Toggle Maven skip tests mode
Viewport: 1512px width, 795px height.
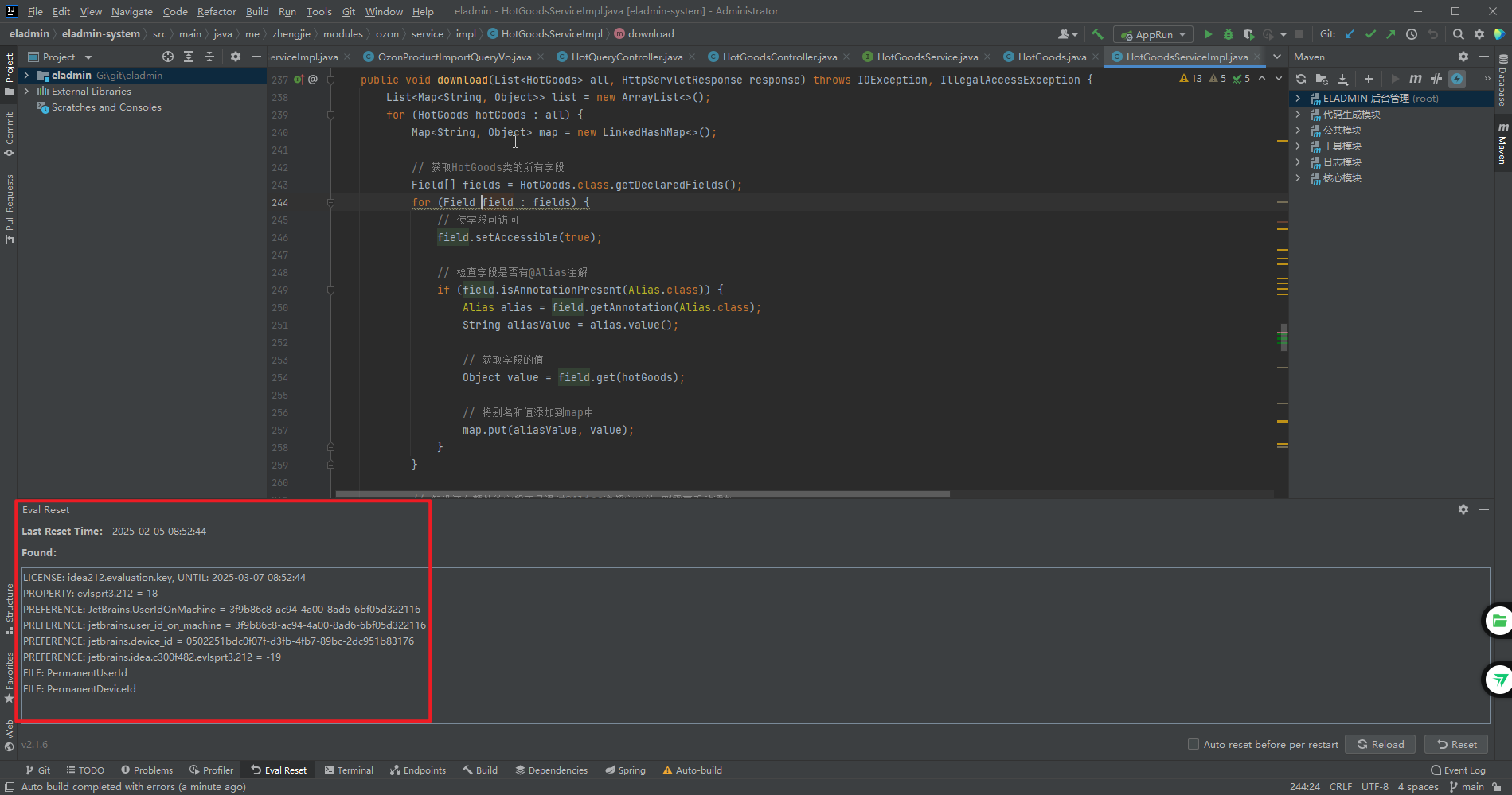click(1457, 79)
